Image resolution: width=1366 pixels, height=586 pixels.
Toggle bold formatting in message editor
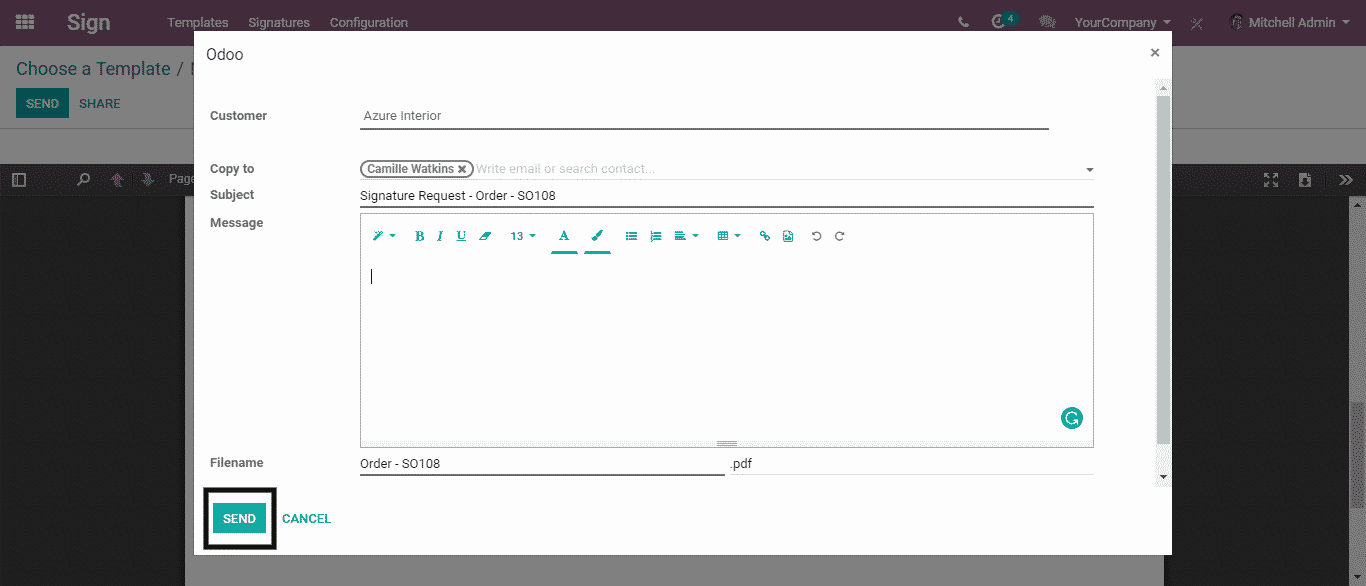pyautogui.click(x=419, y=237)
